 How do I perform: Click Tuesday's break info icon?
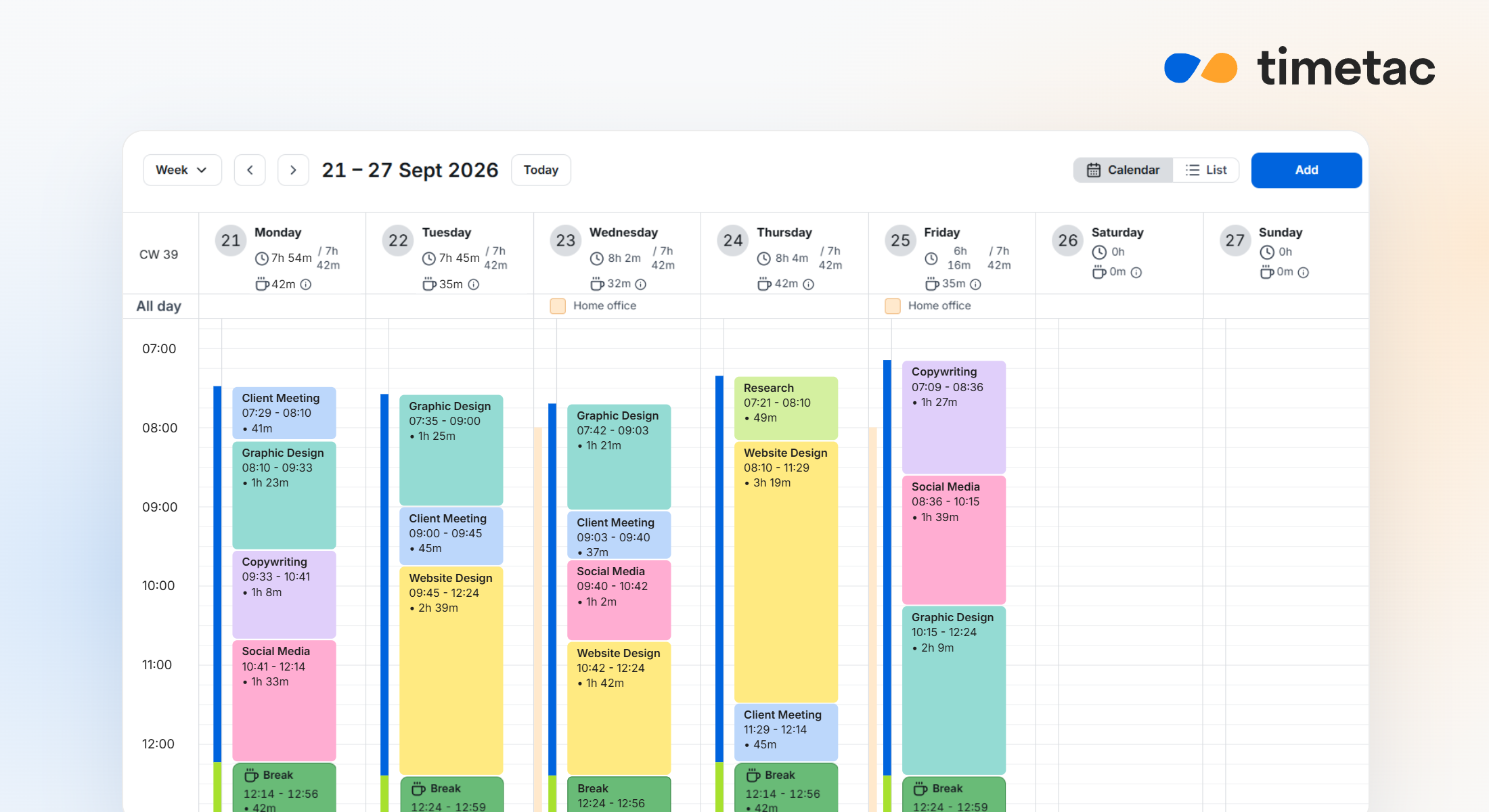coord(474,284)
